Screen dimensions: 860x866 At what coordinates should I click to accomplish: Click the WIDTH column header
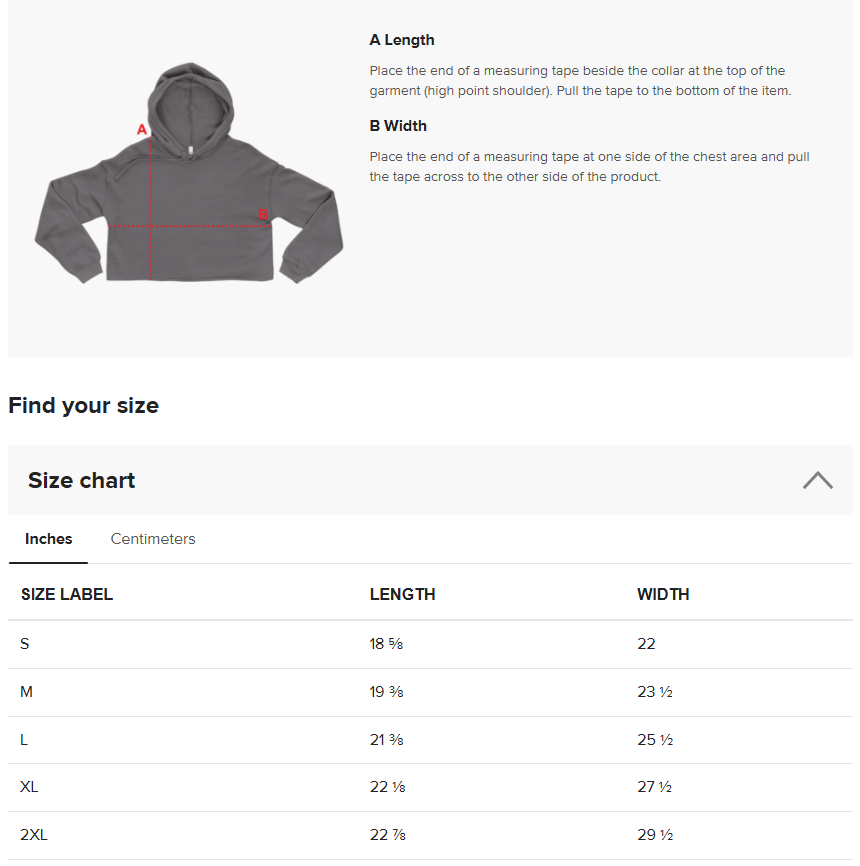[663, 594]
